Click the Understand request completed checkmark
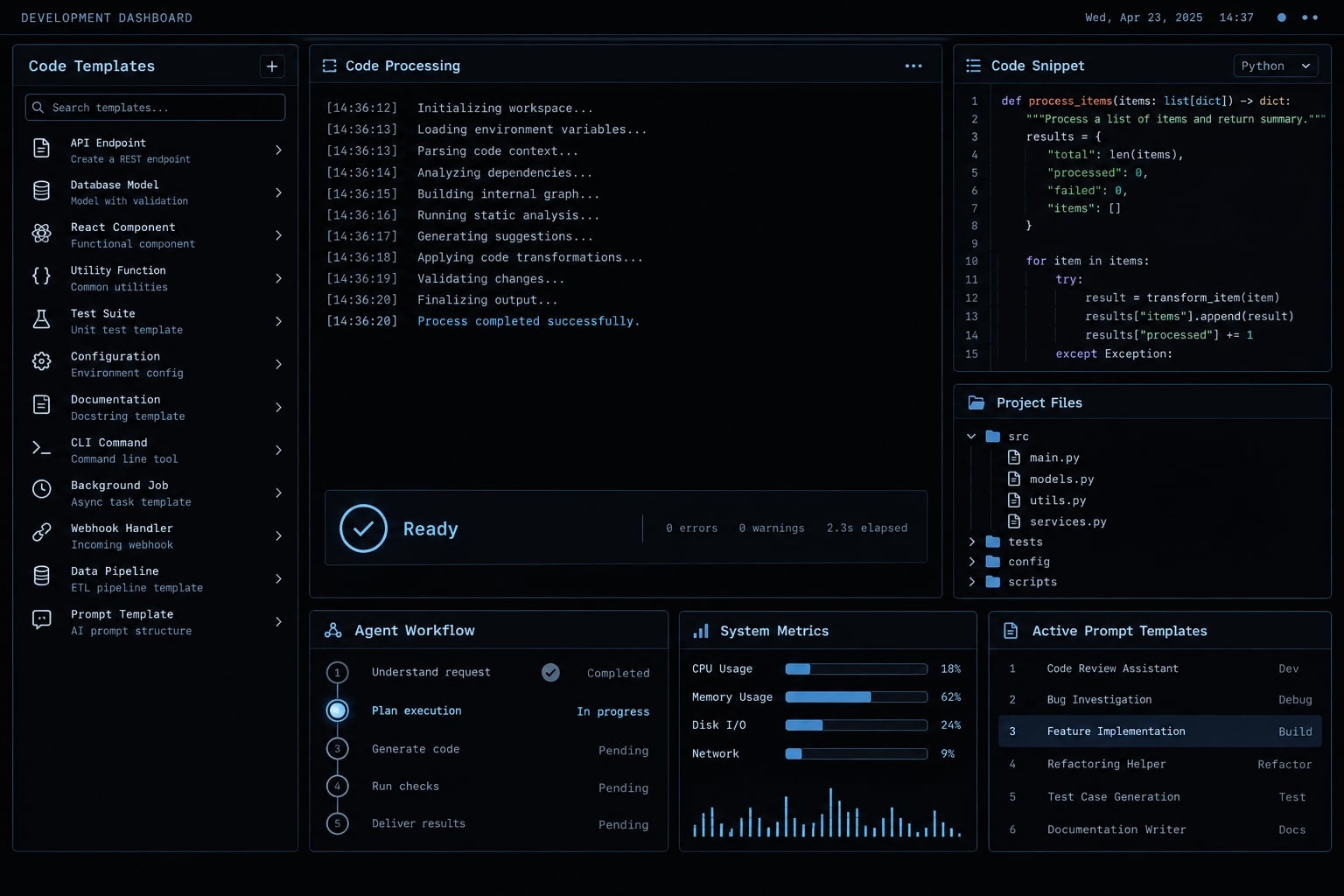 (550, 672)
